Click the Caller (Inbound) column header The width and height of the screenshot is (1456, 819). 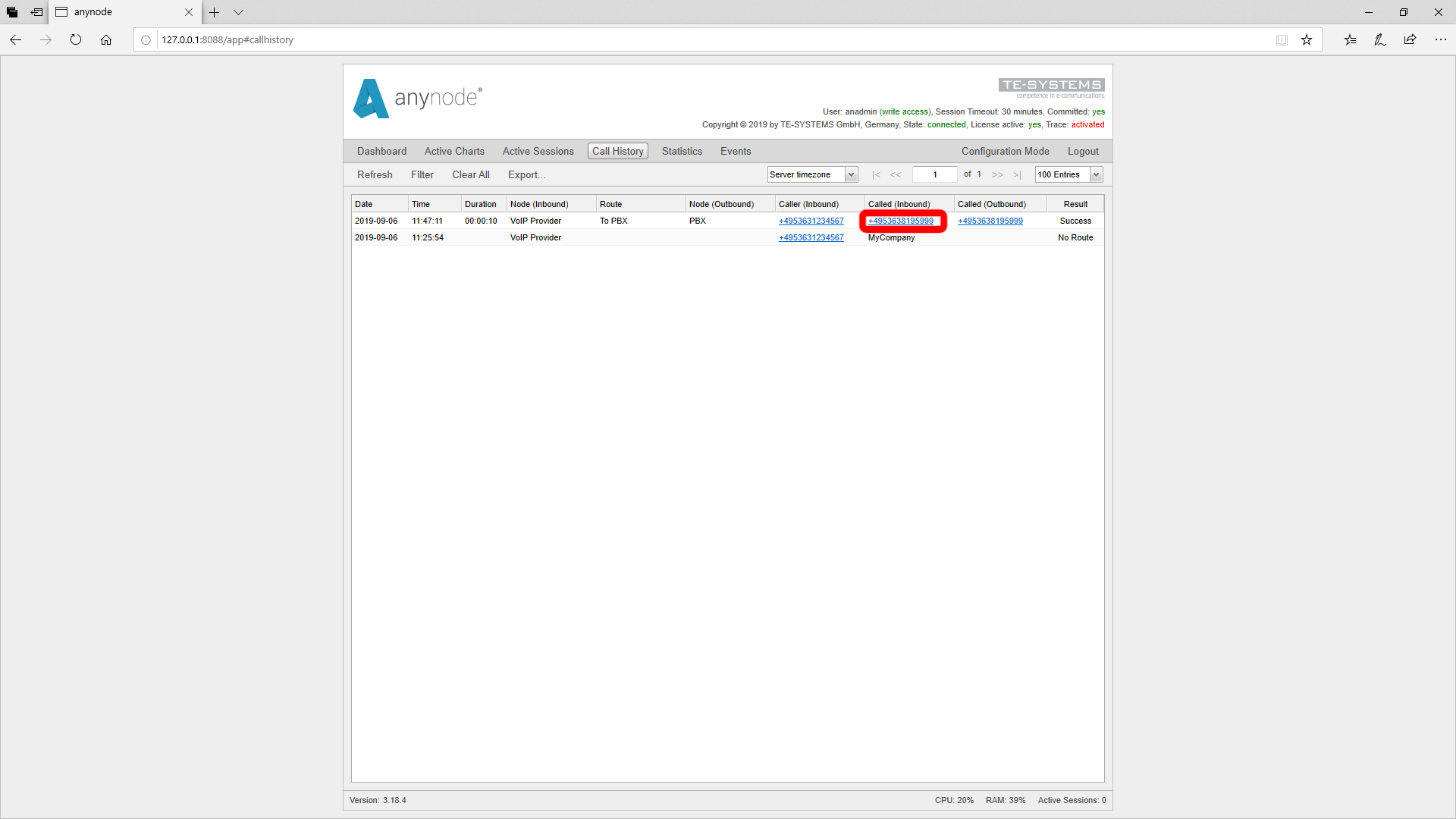[820, 204]
